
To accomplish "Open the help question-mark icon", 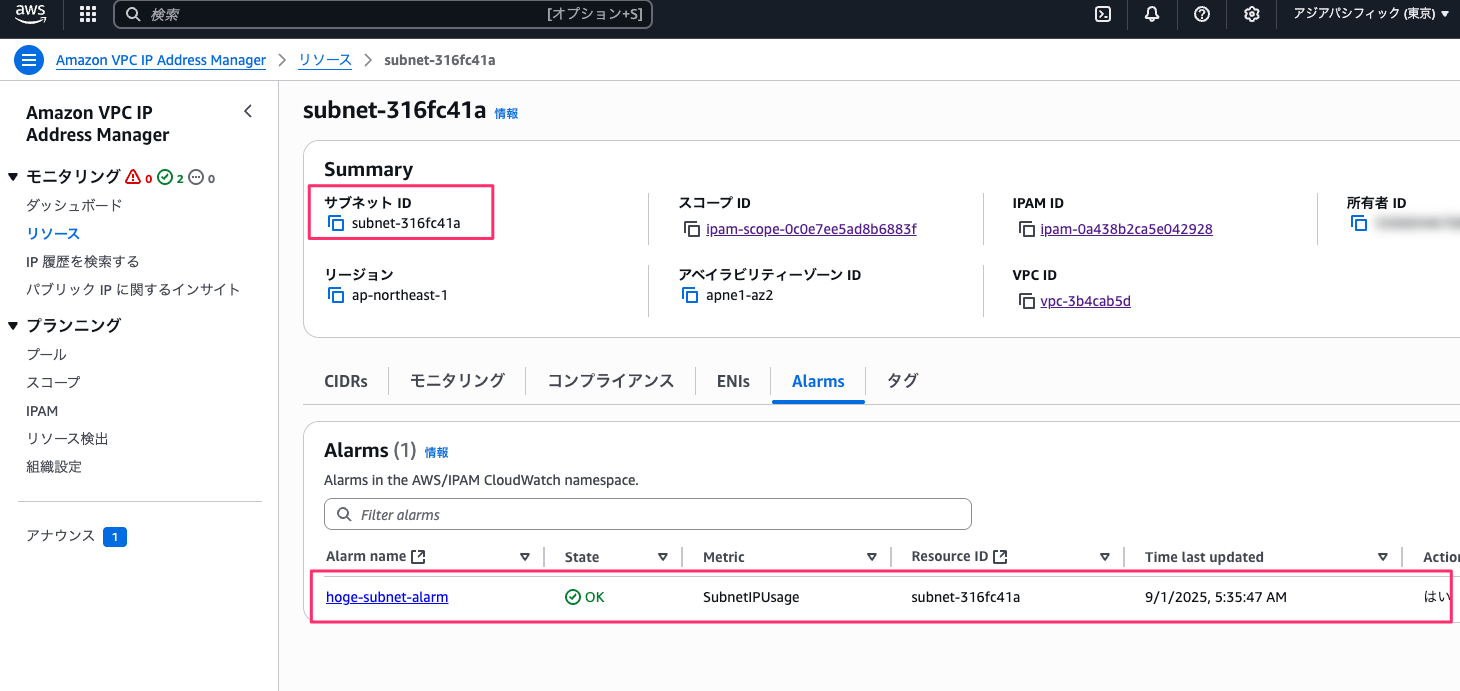I will [x=1202, y=14].
